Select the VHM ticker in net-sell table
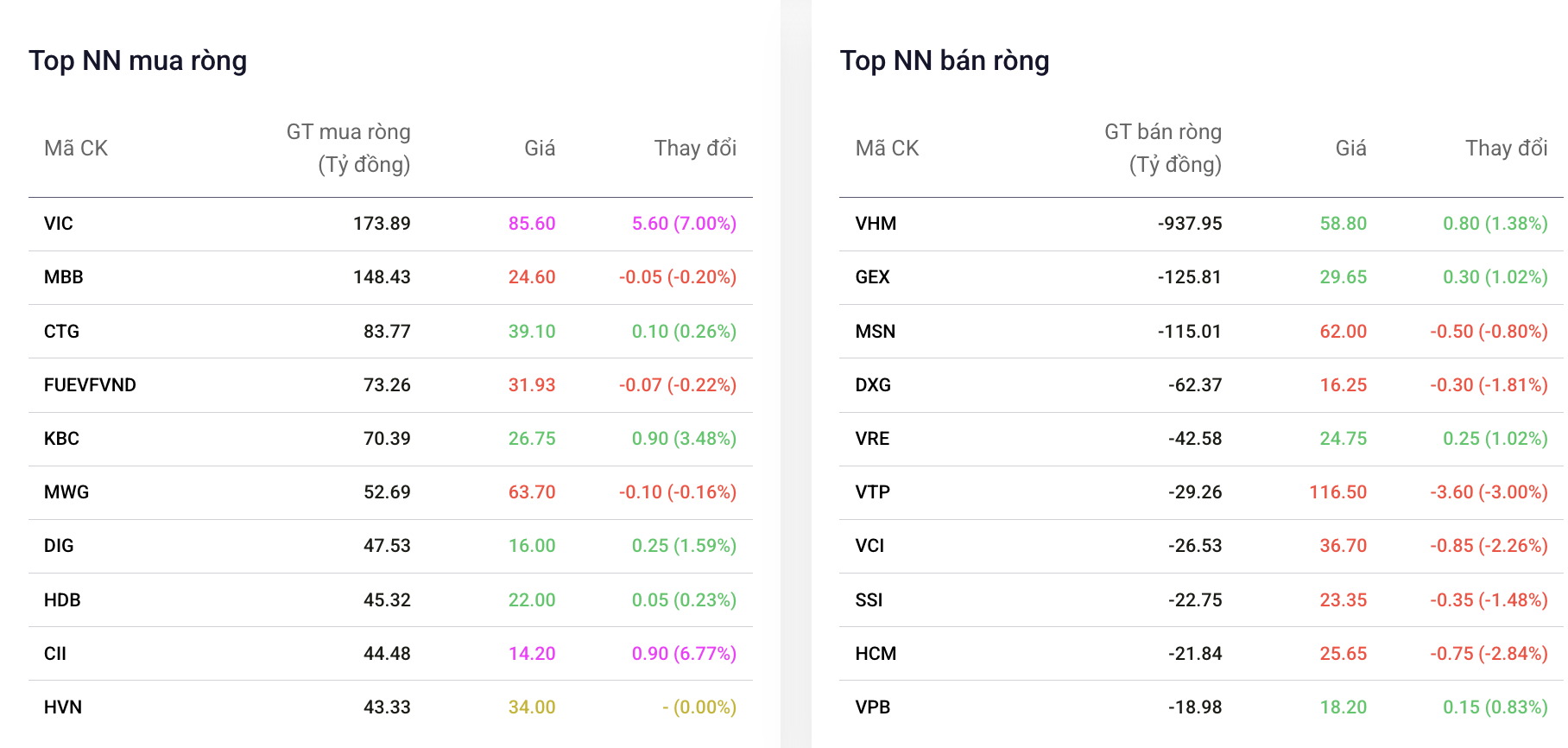 (x=876, y=224)
